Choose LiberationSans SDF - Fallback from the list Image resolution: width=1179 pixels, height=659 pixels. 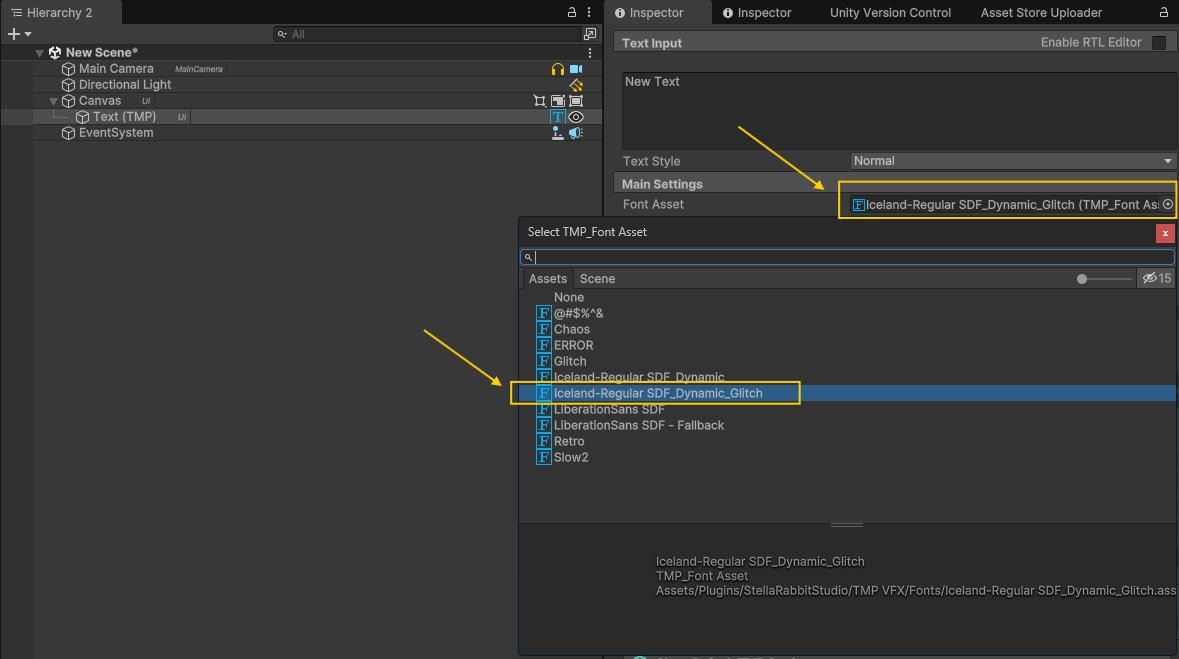(x=638, y=425)
